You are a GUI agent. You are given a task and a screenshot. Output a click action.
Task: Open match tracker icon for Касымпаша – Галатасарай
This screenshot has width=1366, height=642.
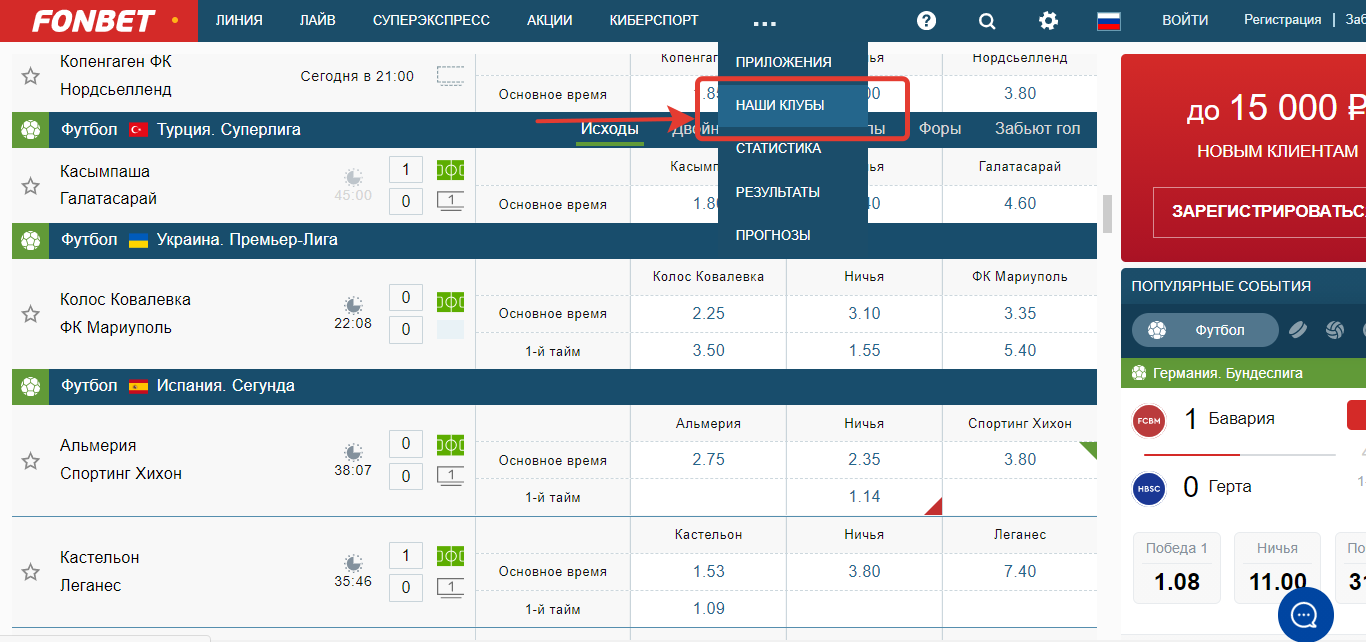[x=451, y=170]
